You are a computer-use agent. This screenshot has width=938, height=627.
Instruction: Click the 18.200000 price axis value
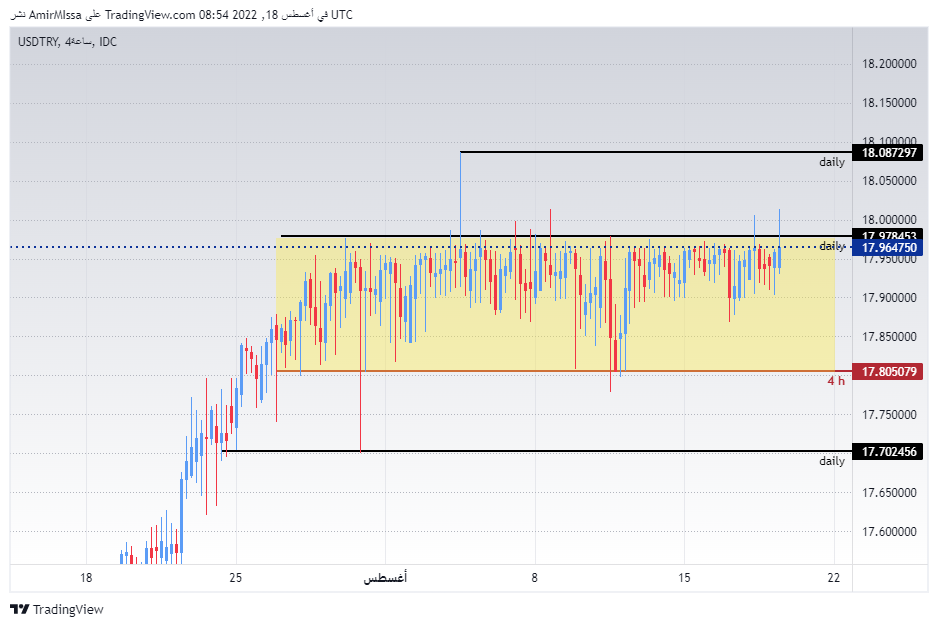[889, 64]
